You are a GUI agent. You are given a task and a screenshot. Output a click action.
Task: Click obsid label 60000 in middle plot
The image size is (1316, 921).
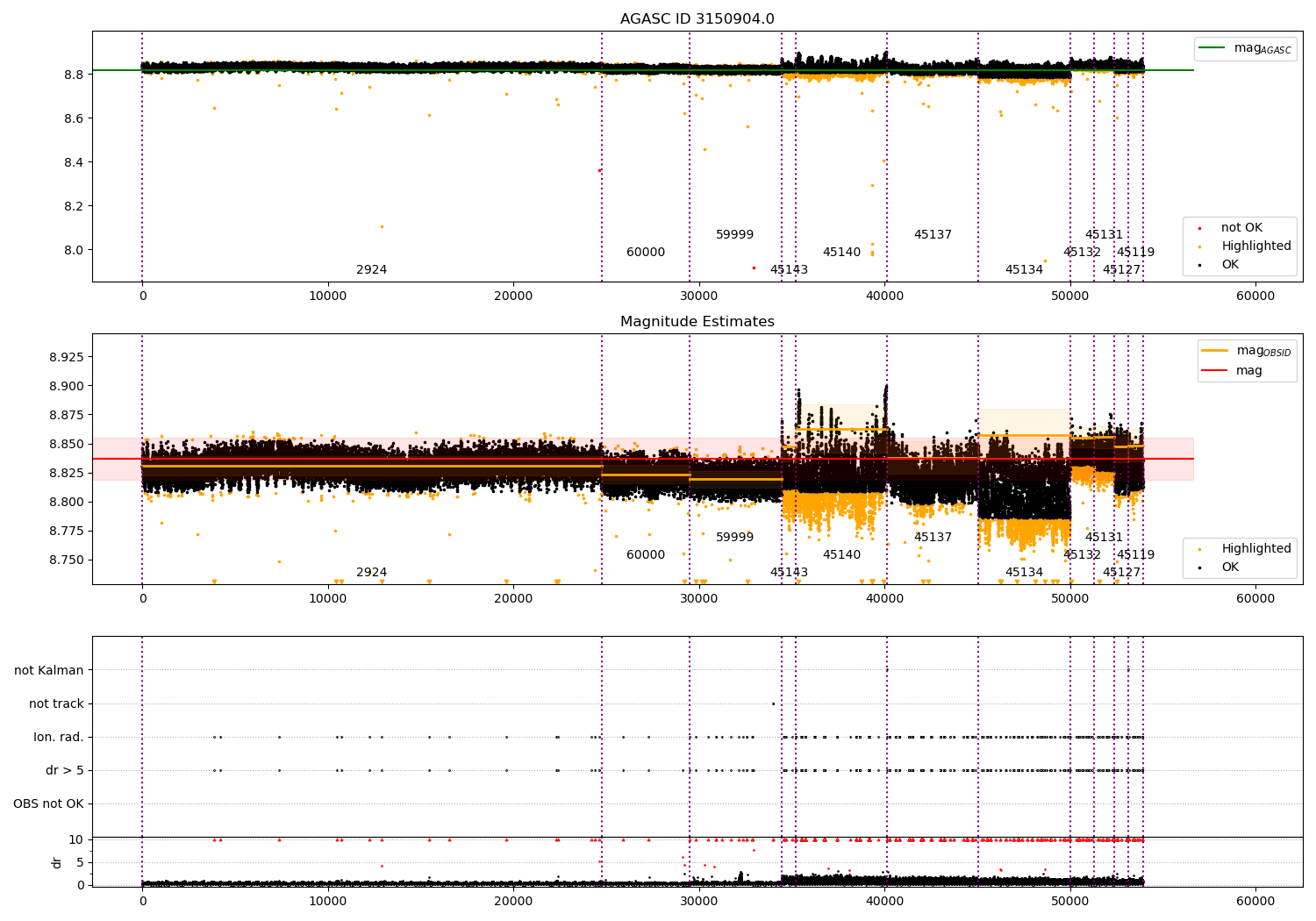tap(646, 555)
